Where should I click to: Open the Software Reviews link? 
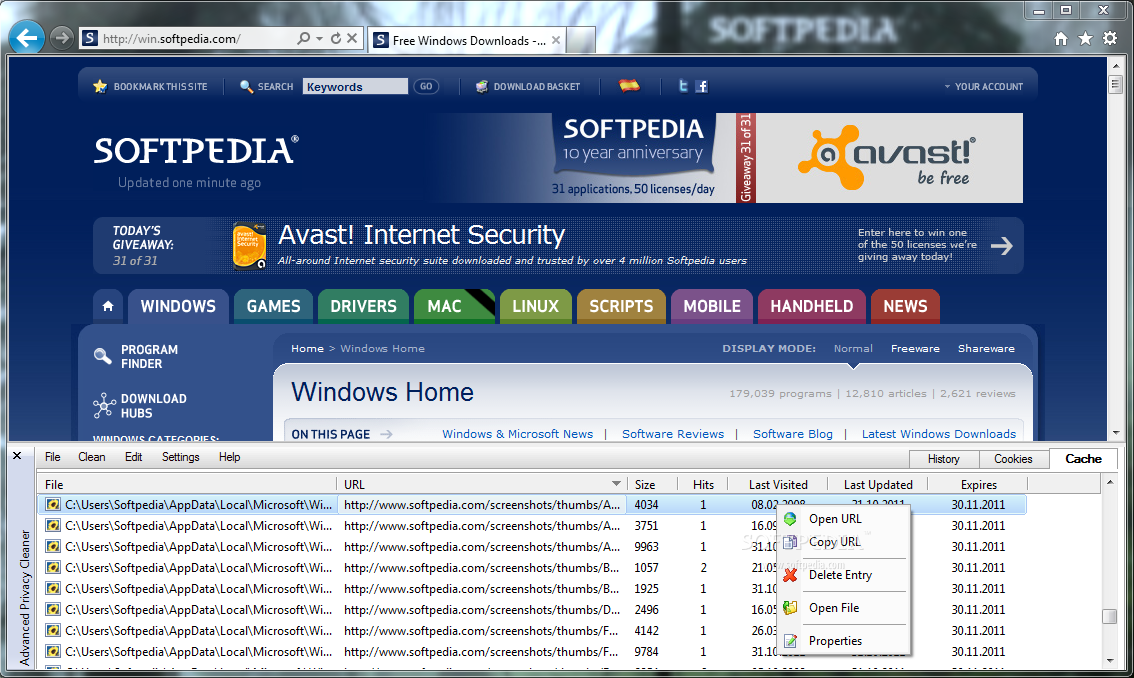tap(673, 434)
